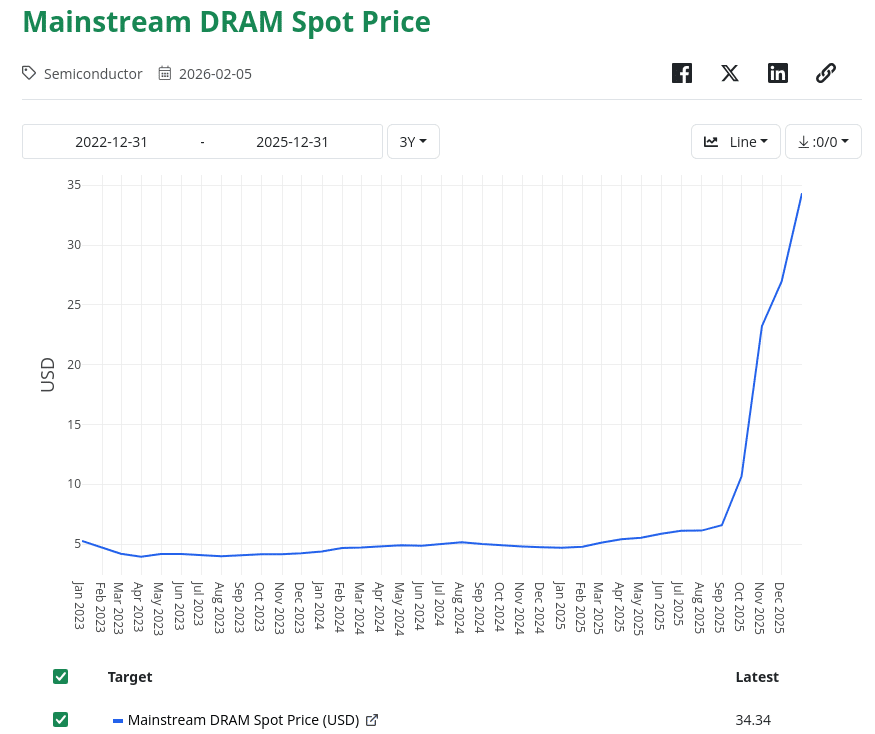Click the Mainstream DRAM Spot Price heading

tap(226, 22)
